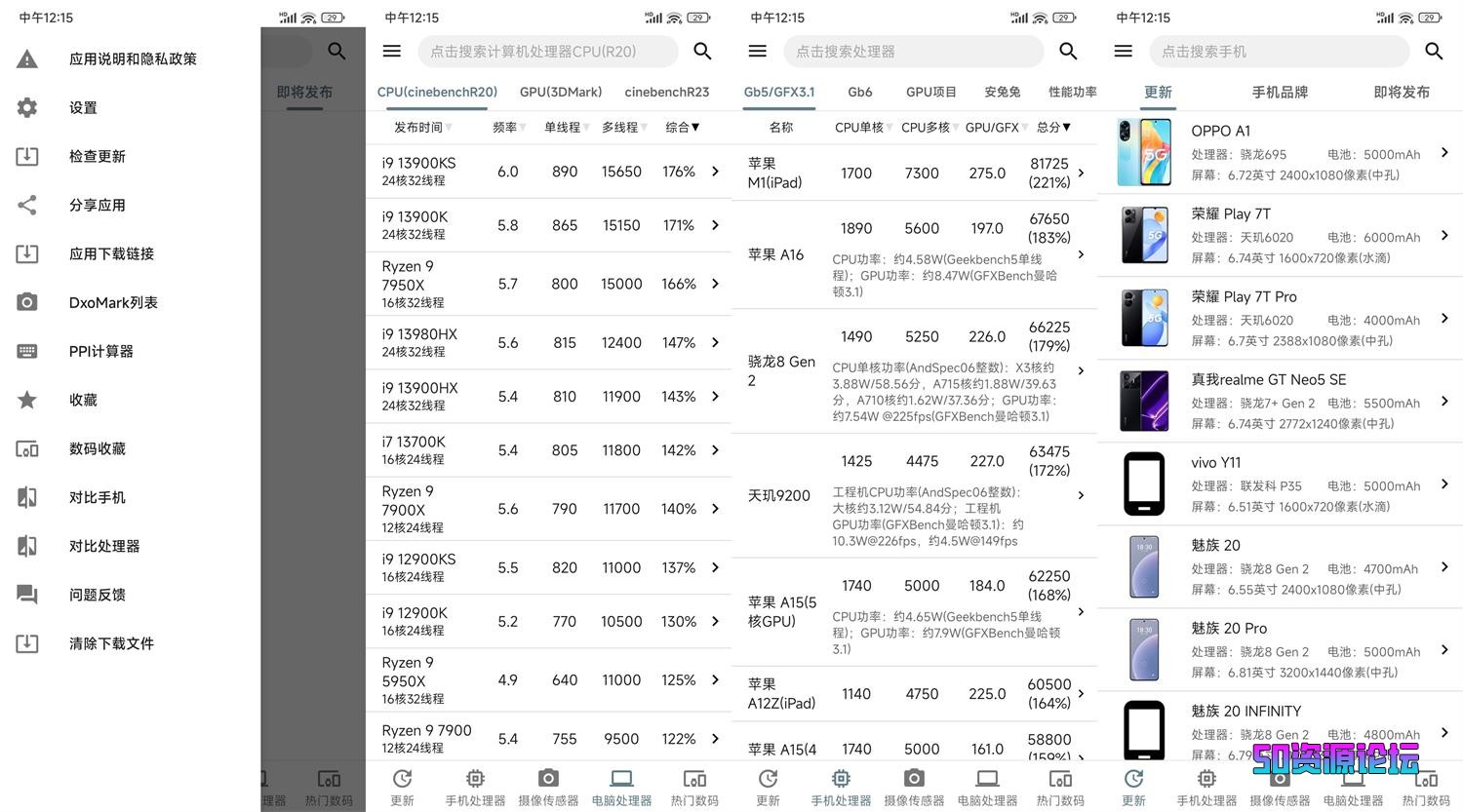
Task: Sort CPU list by 频率 column
Action: point(509,128)
